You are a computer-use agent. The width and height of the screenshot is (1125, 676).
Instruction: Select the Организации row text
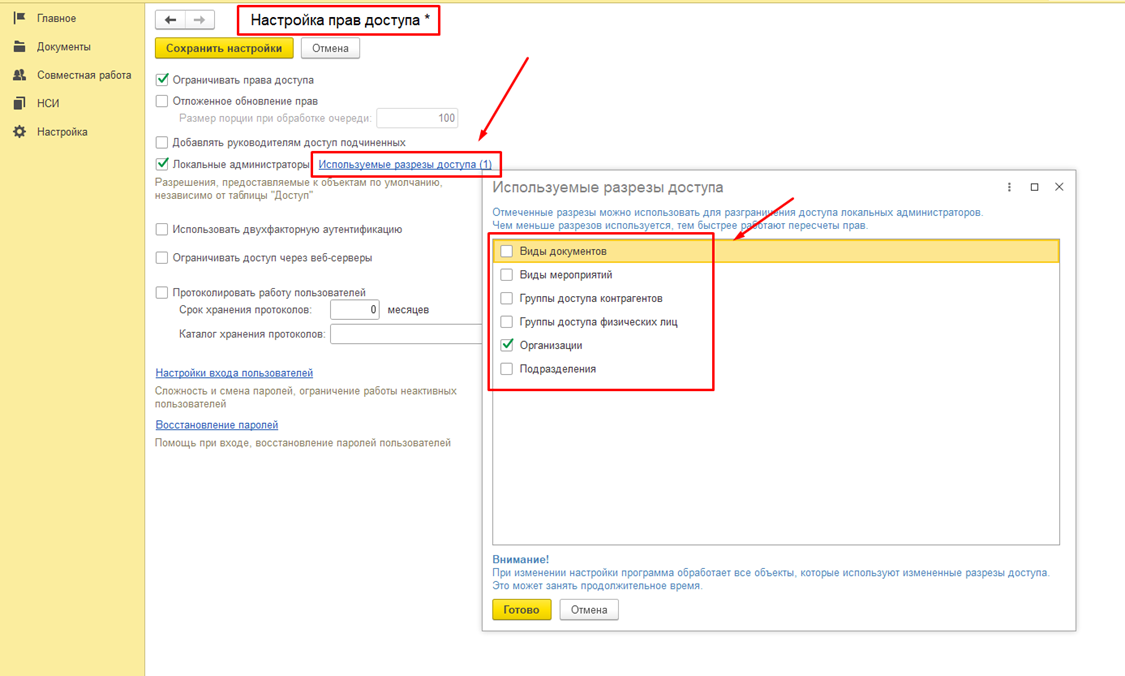(551, 345)
